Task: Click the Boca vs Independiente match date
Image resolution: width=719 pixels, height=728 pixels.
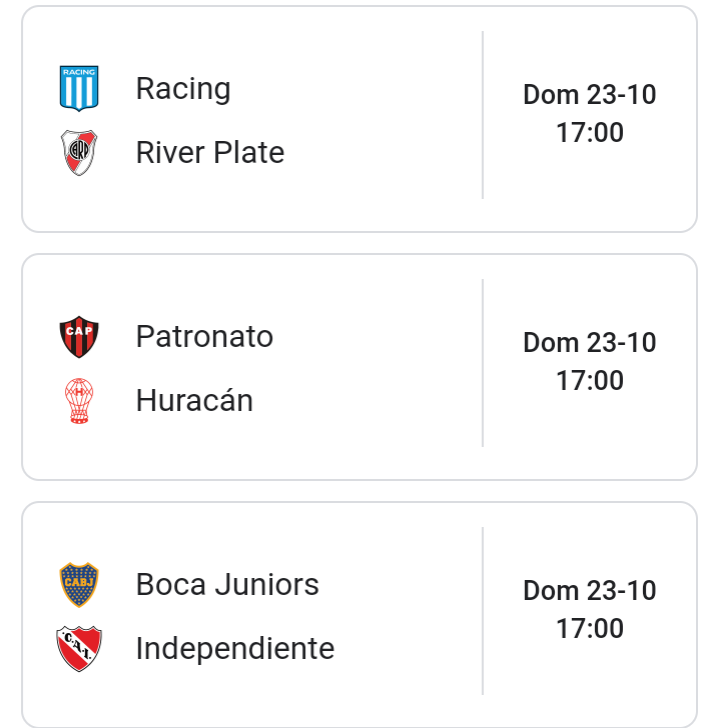Action: (589, 591)
